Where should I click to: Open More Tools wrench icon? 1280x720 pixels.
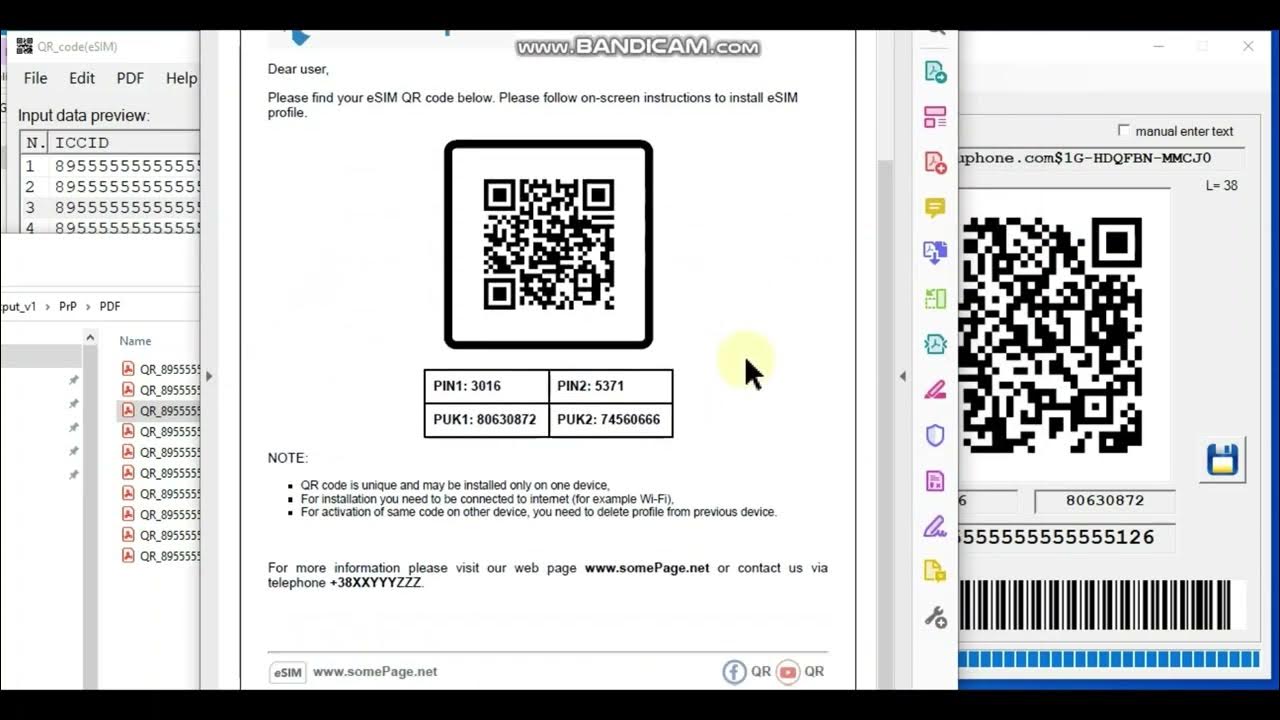[935, 617]
